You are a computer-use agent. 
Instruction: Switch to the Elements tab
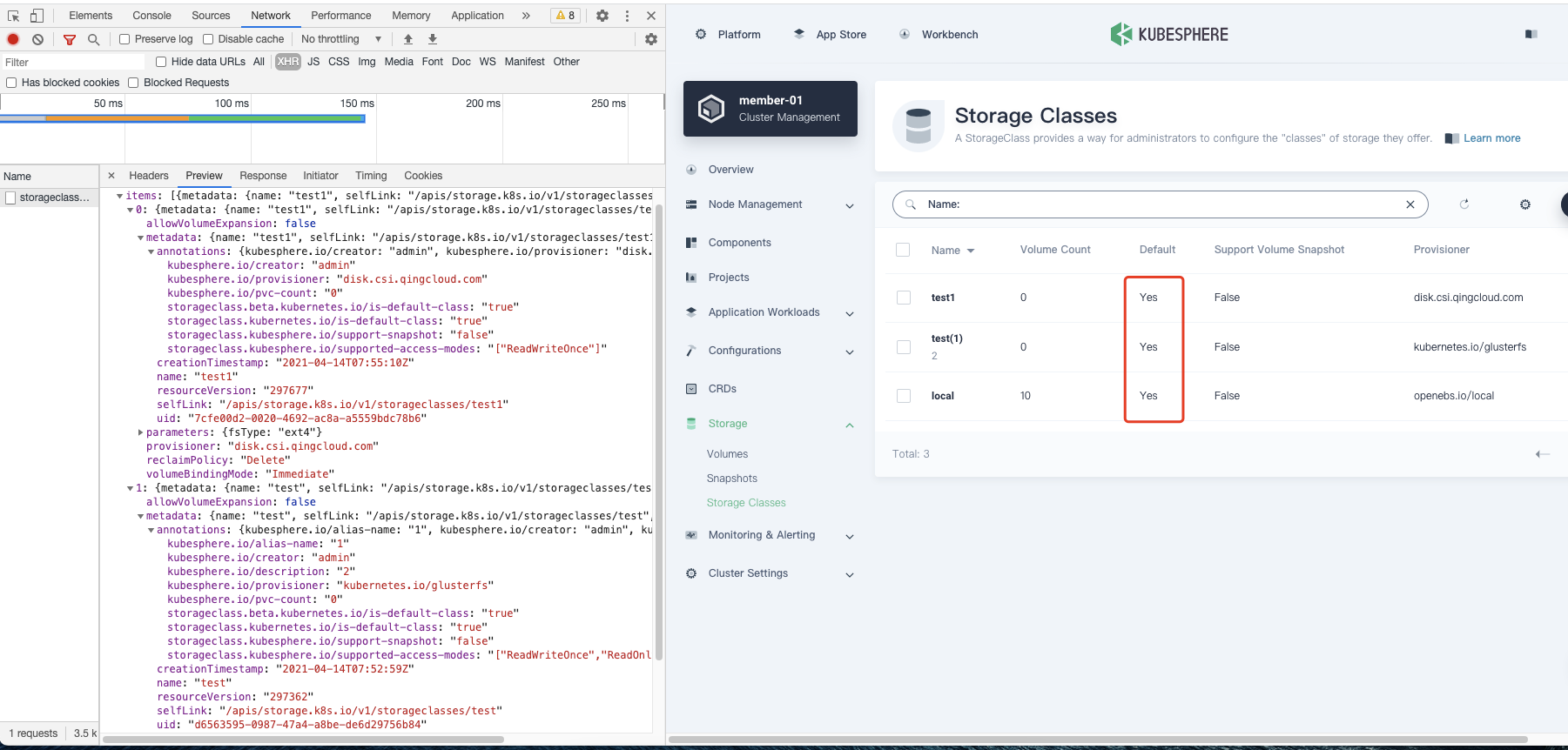(x=91, y=16)
